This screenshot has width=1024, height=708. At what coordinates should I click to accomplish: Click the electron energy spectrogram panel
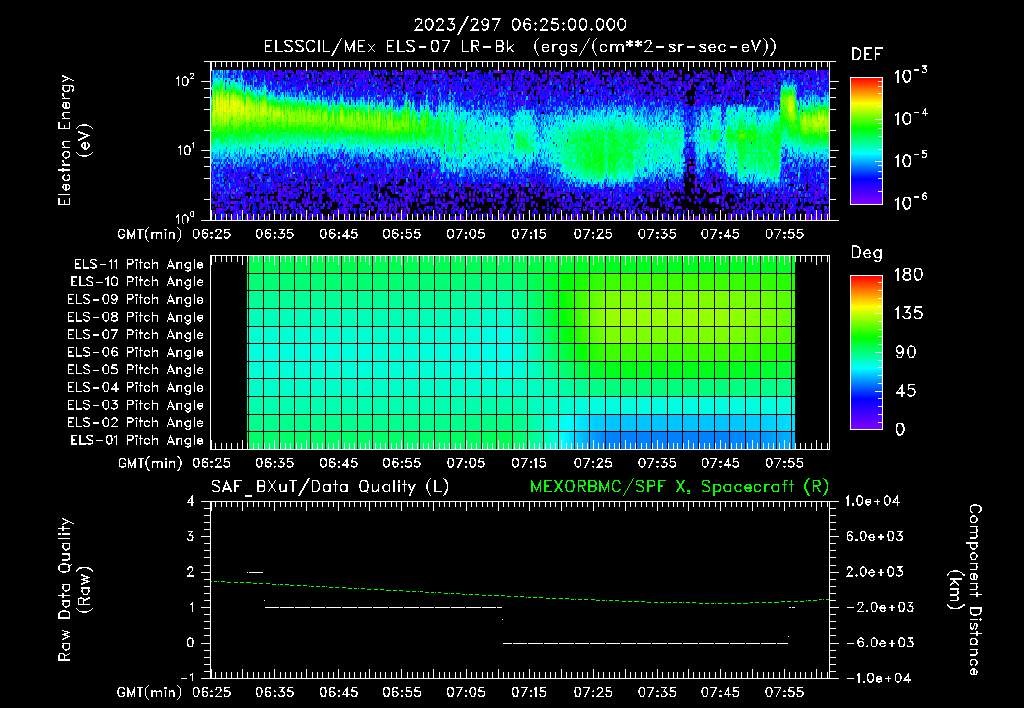[520, 140]
